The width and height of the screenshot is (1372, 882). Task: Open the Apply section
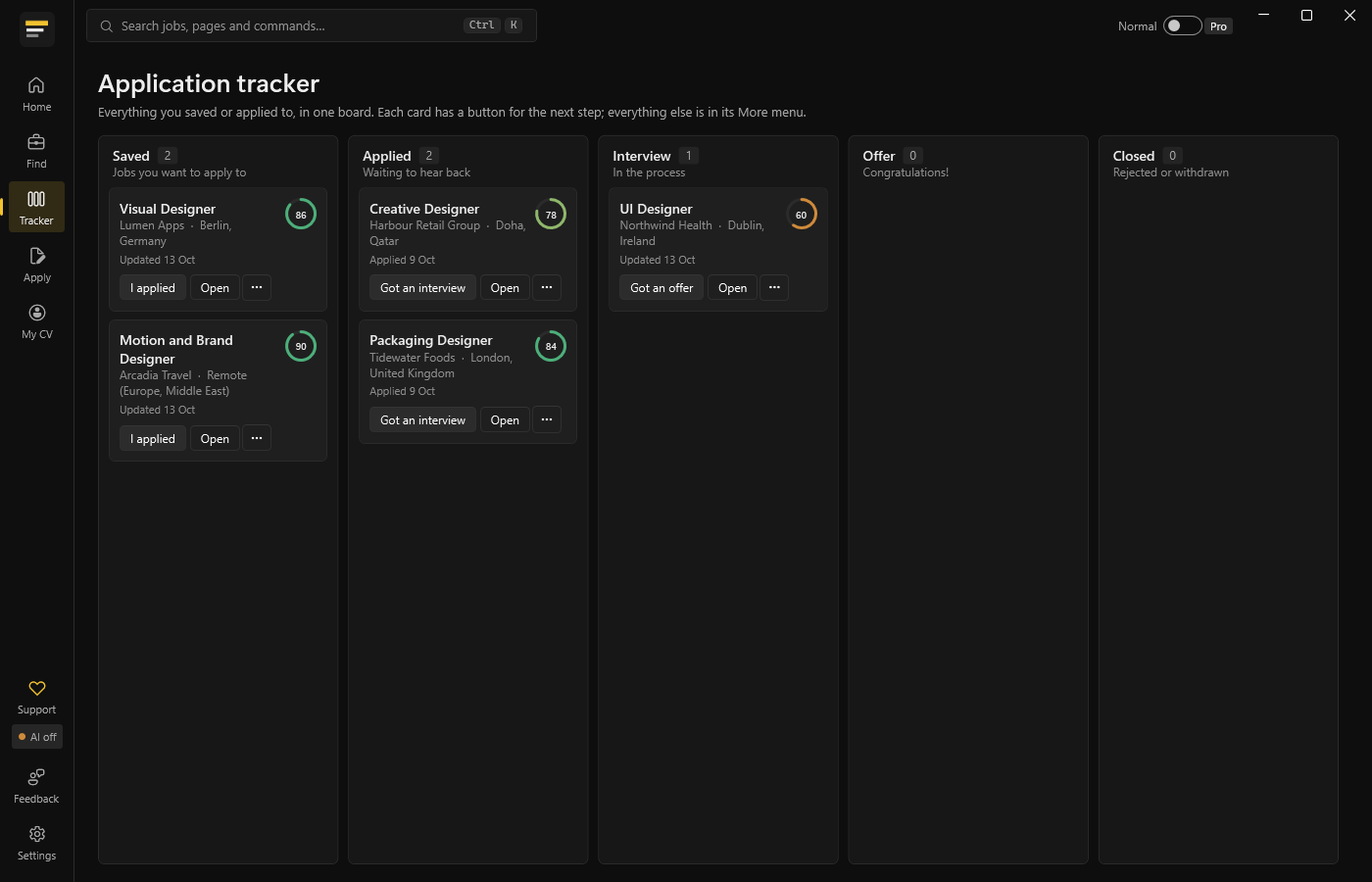click(36, 264)
